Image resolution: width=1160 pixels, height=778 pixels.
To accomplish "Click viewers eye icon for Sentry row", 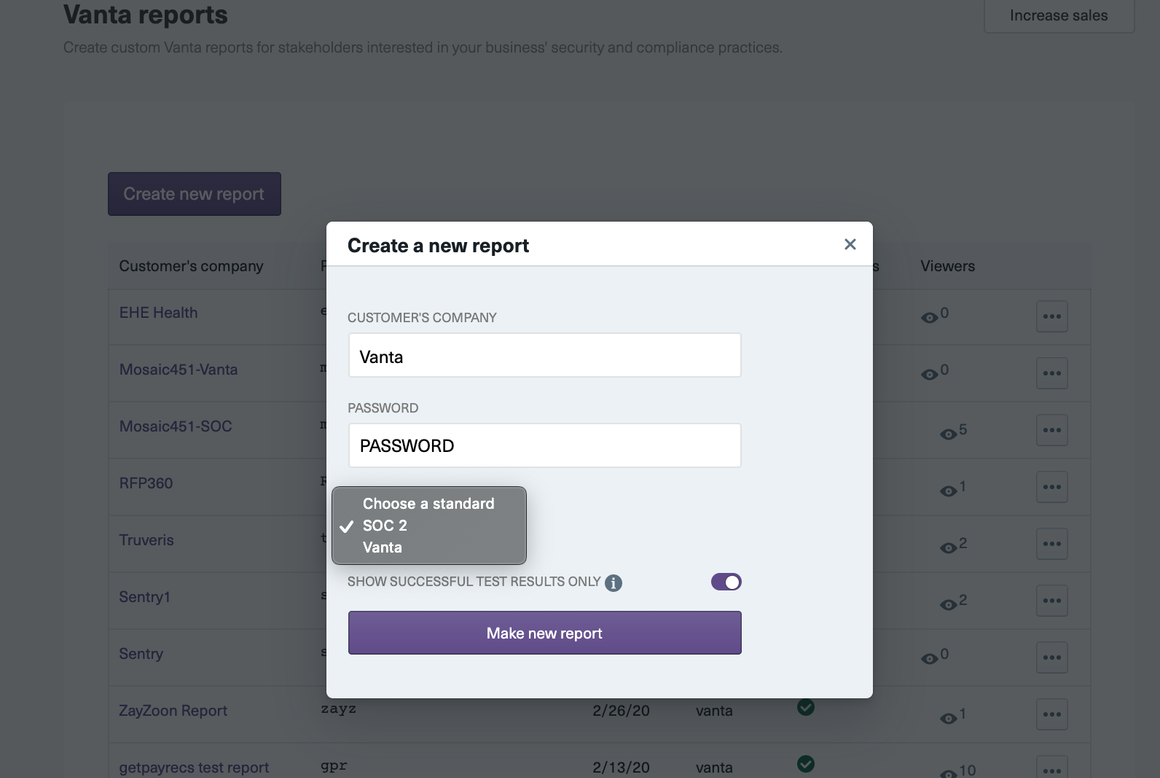I will [x=929, y=659].
